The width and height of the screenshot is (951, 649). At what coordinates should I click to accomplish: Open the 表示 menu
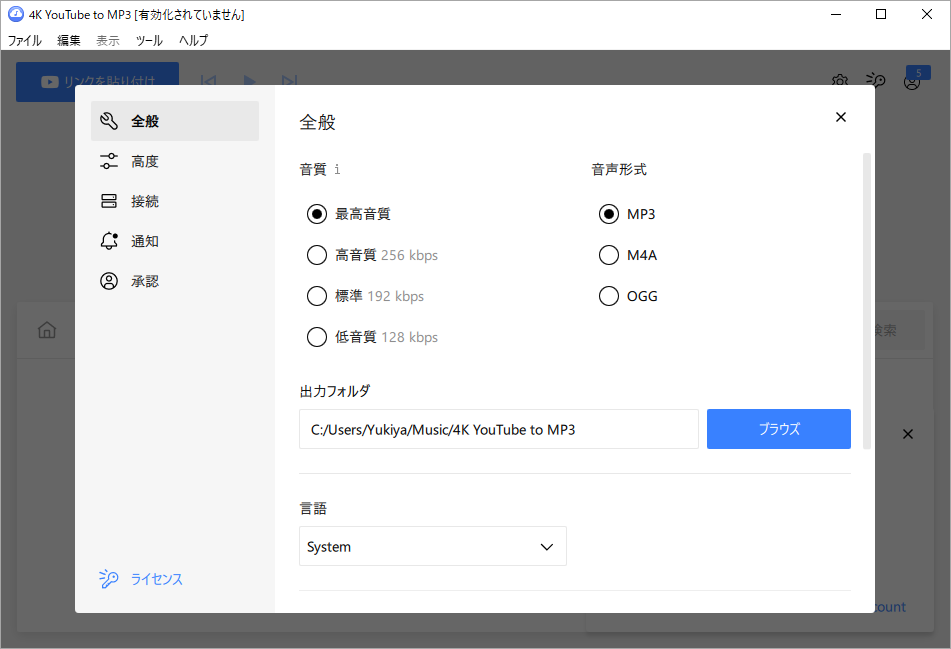click(108, 40)
